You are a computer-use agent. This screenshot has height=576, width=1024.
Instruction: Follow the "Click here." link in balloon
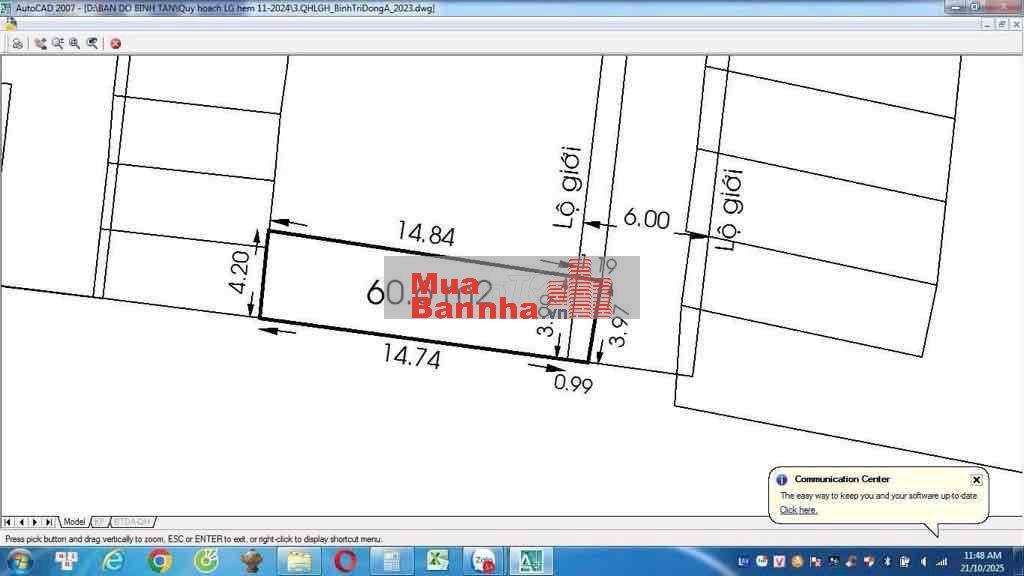coord(798,510)
